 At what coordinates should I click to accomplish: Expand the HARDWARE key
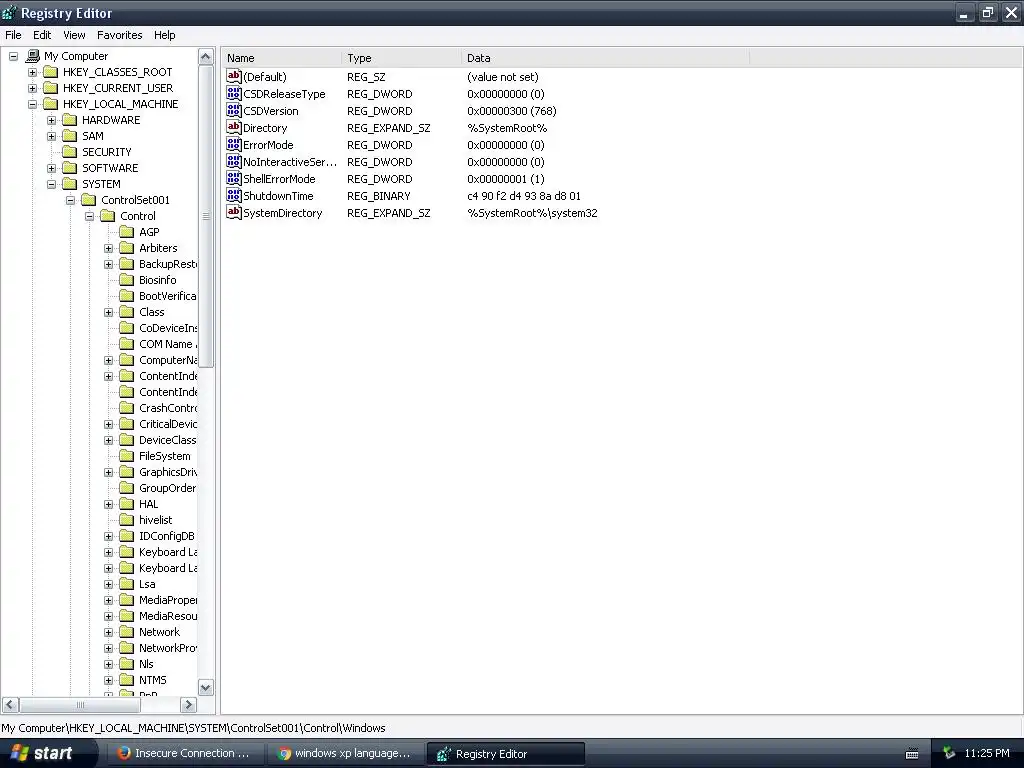coord(51,120)
